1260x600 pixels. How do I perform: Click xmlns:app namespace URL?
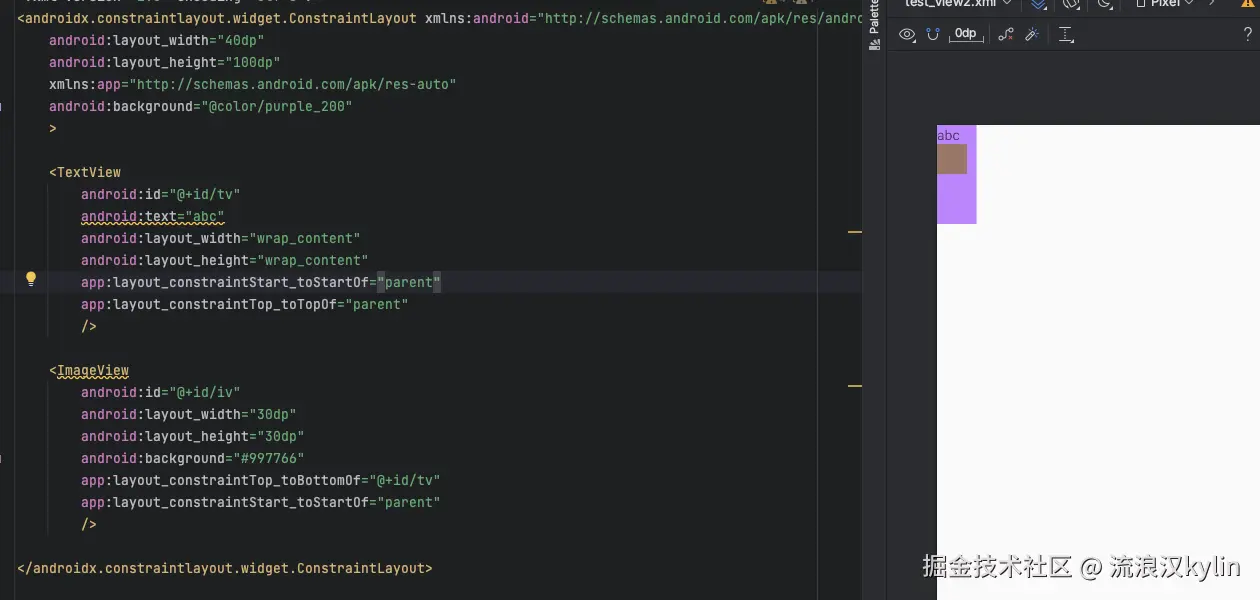292,84
